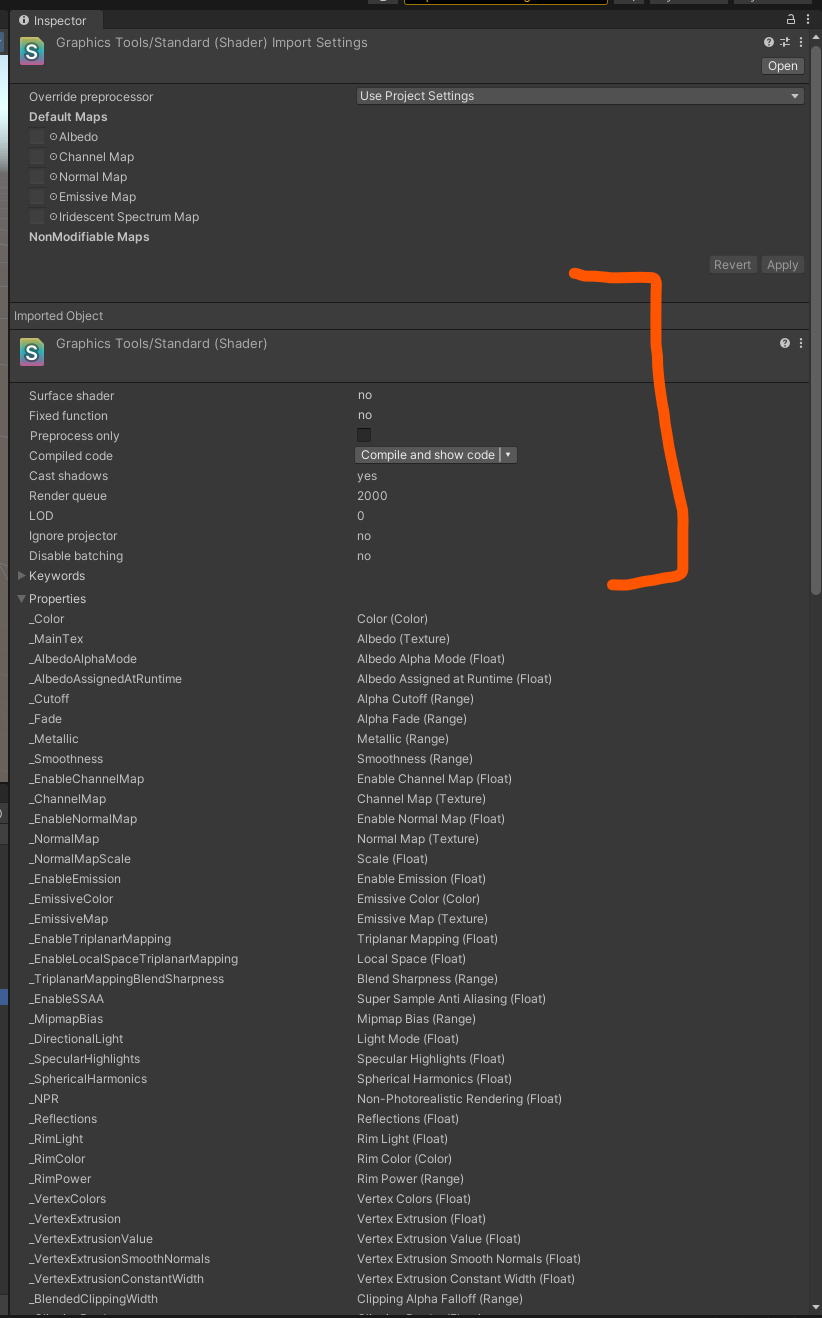
Task: Open help for the imported shader object
Action: coord(784,343)
